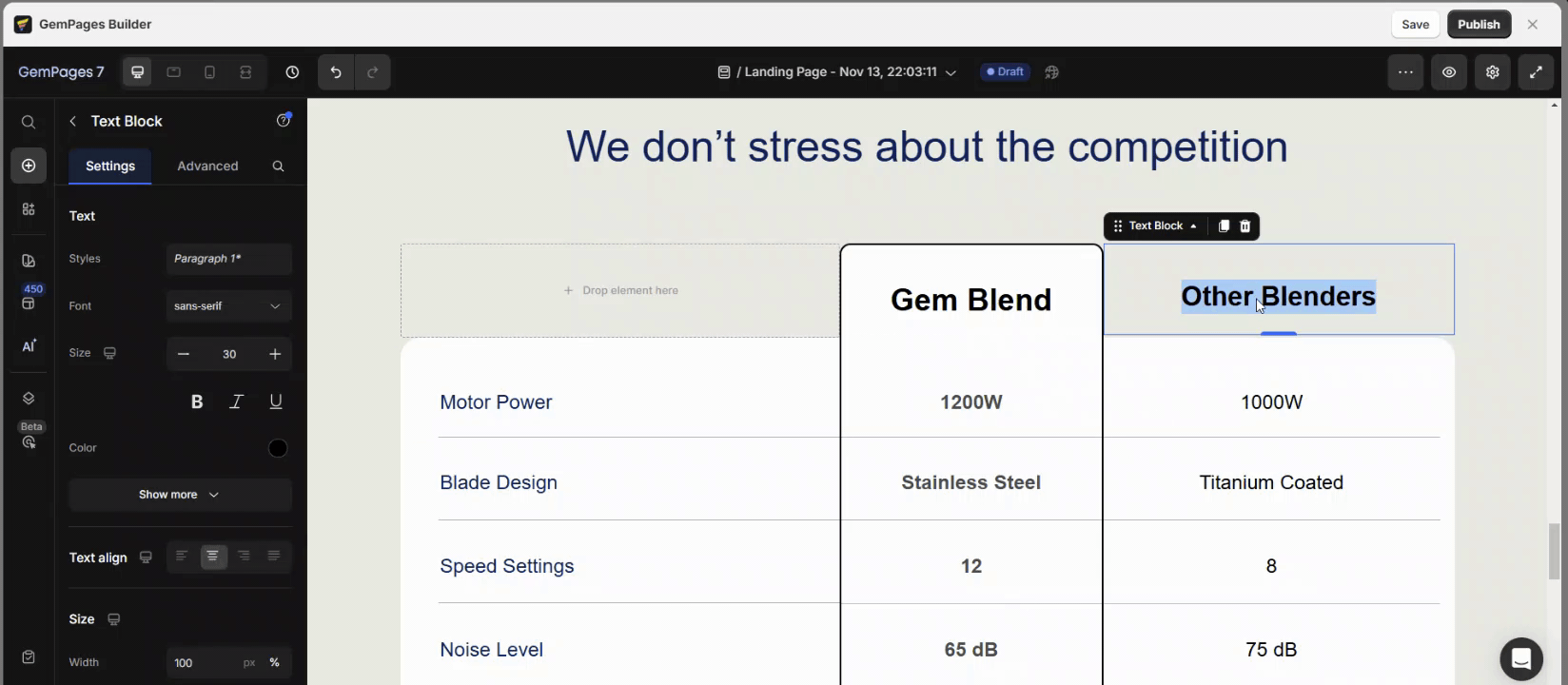Viewport: 1568px width, 685px height.
Task: Open page settings gear icon
Action: pyautogui.click(x=1492, y=72)
